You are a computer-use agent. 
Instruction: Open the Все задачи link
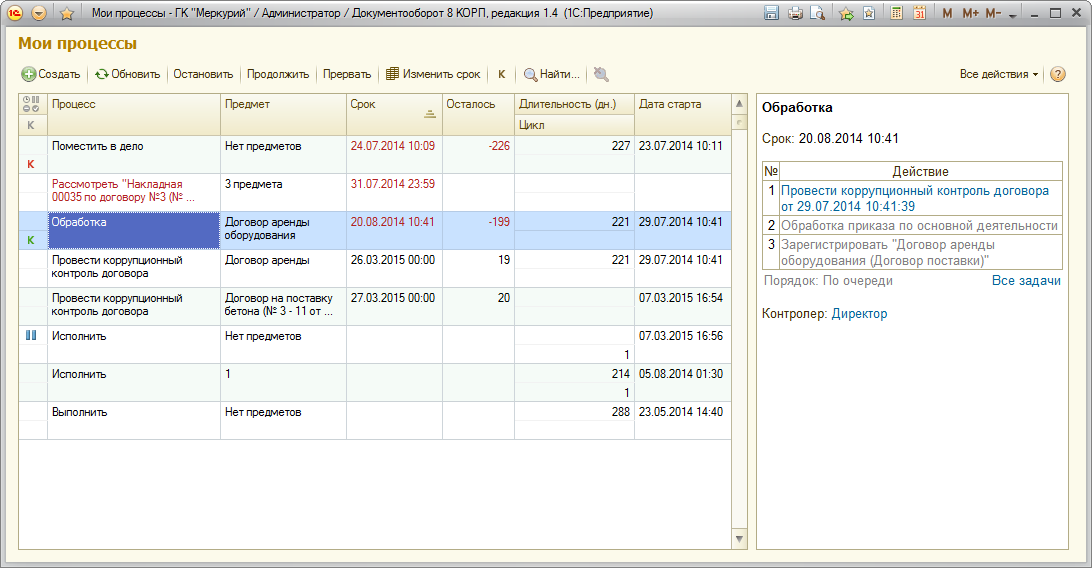(x=1026, y=281)
